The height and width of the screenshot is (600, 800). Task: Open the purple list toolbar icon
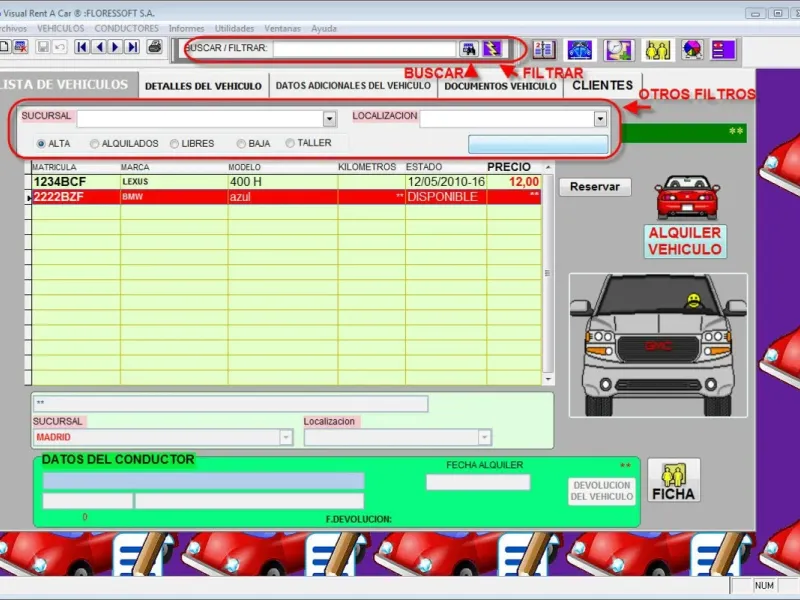tap(723, 50)
